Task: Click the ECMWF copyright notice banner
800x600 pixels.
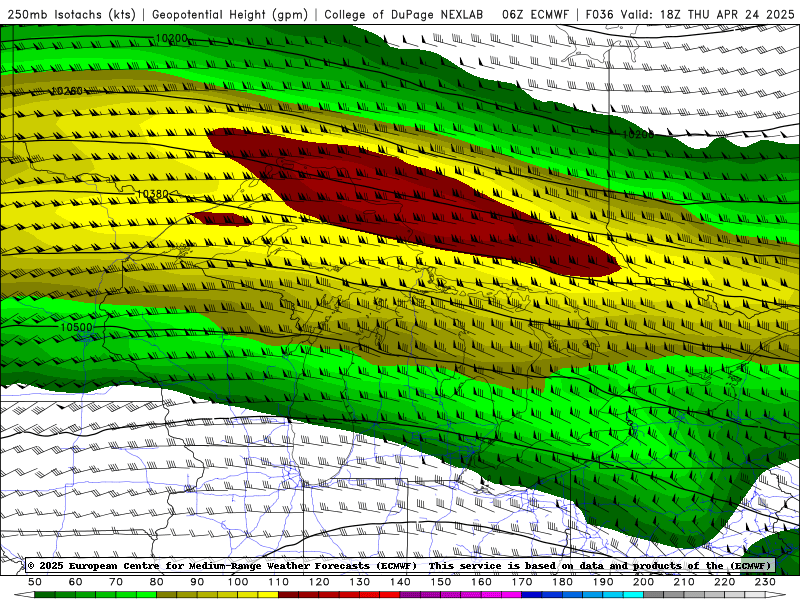Action: pyautogui.click(x=400, y=565)
